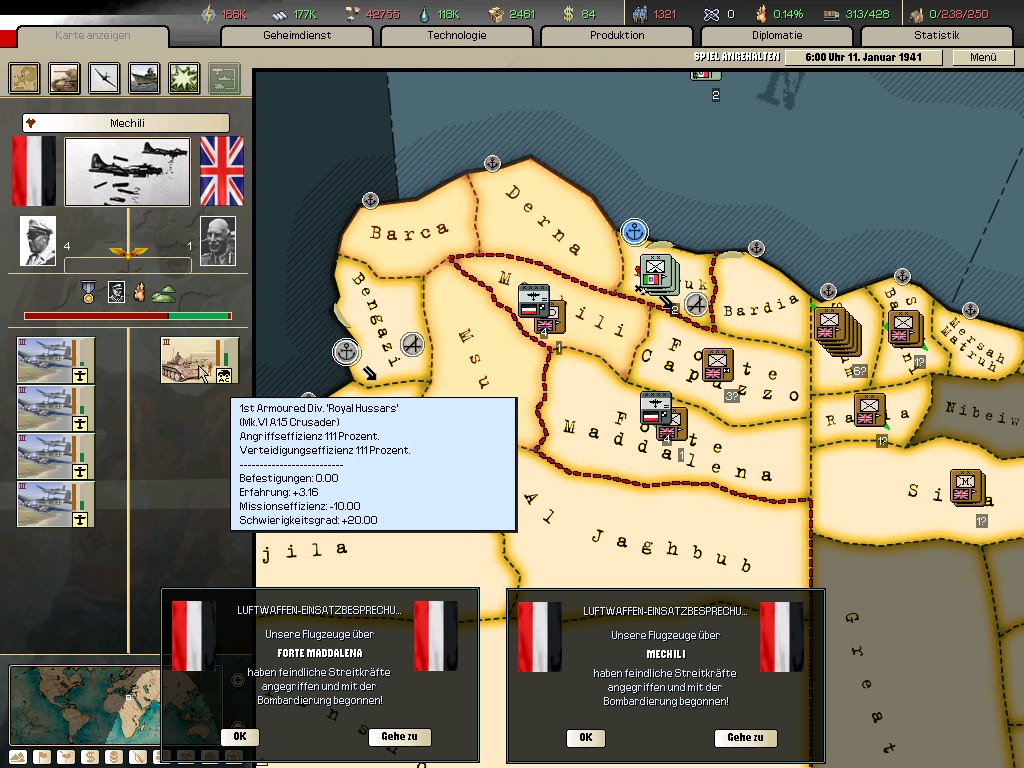
Task: Select the British armoured division card
Action: click(200, 360)
